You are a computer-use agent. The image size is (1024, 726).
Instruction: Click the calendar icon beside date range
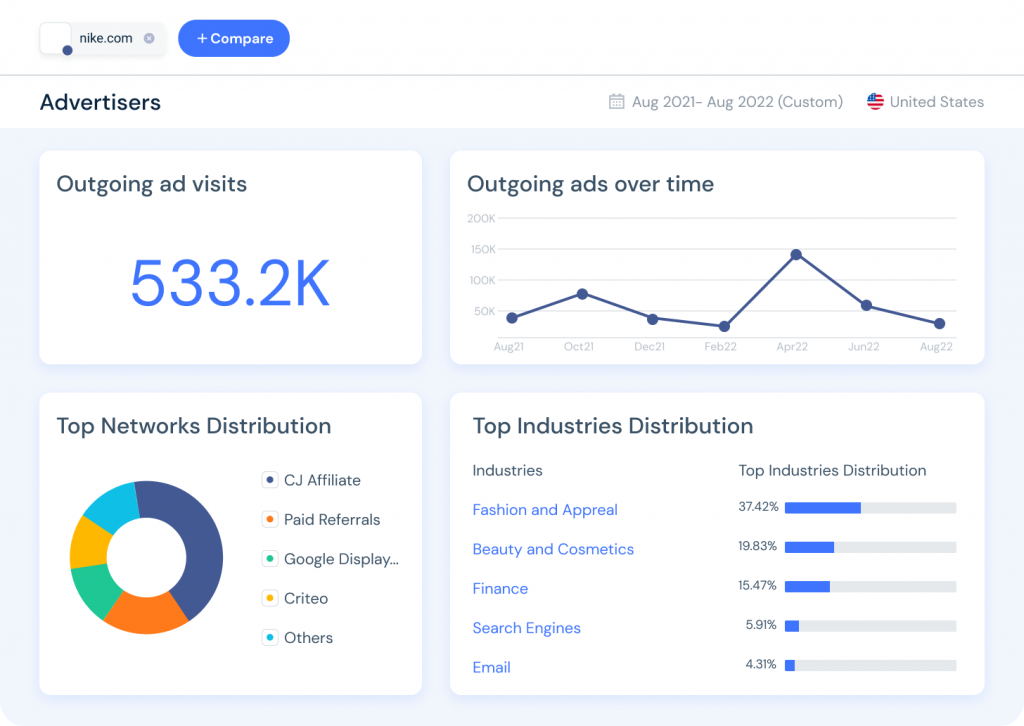[x=617, y=102]
